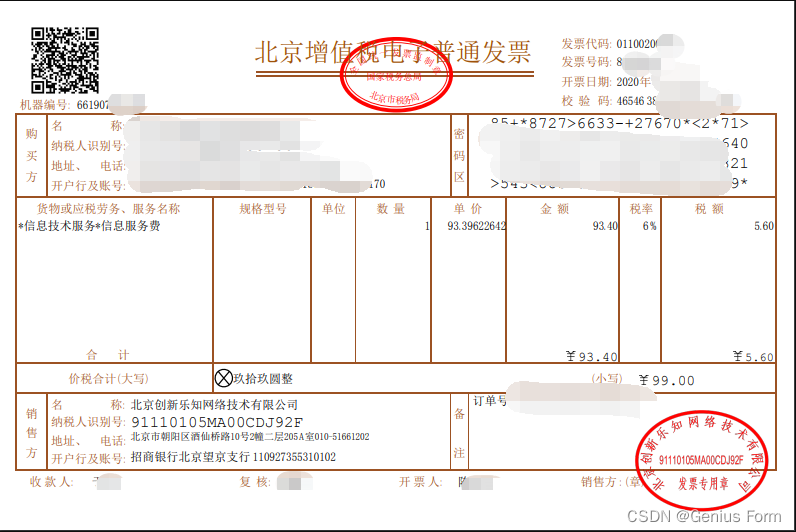Click the seller tax ID 91110105MA00CDJ92F
Viewport: 796px width, 532px height.
[x=217, y=422]
